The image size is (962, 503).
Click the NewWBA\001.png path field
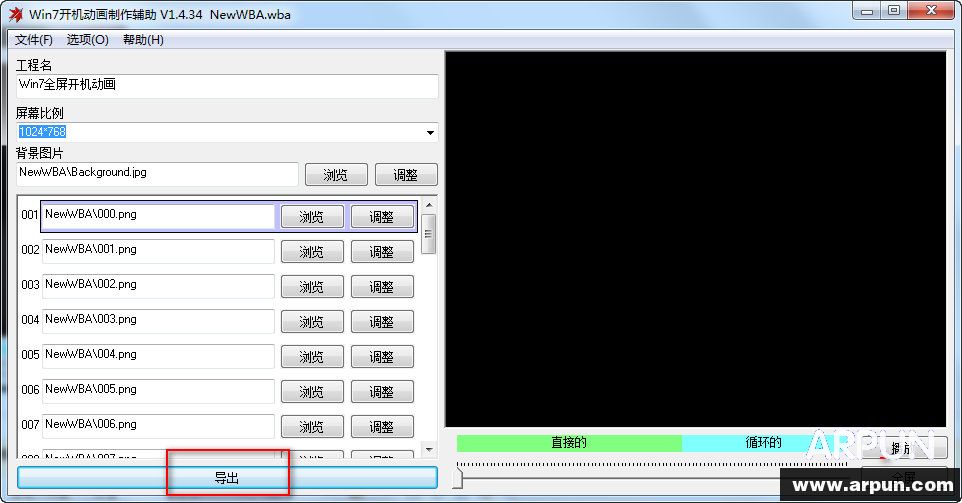(x=158, y=251)
